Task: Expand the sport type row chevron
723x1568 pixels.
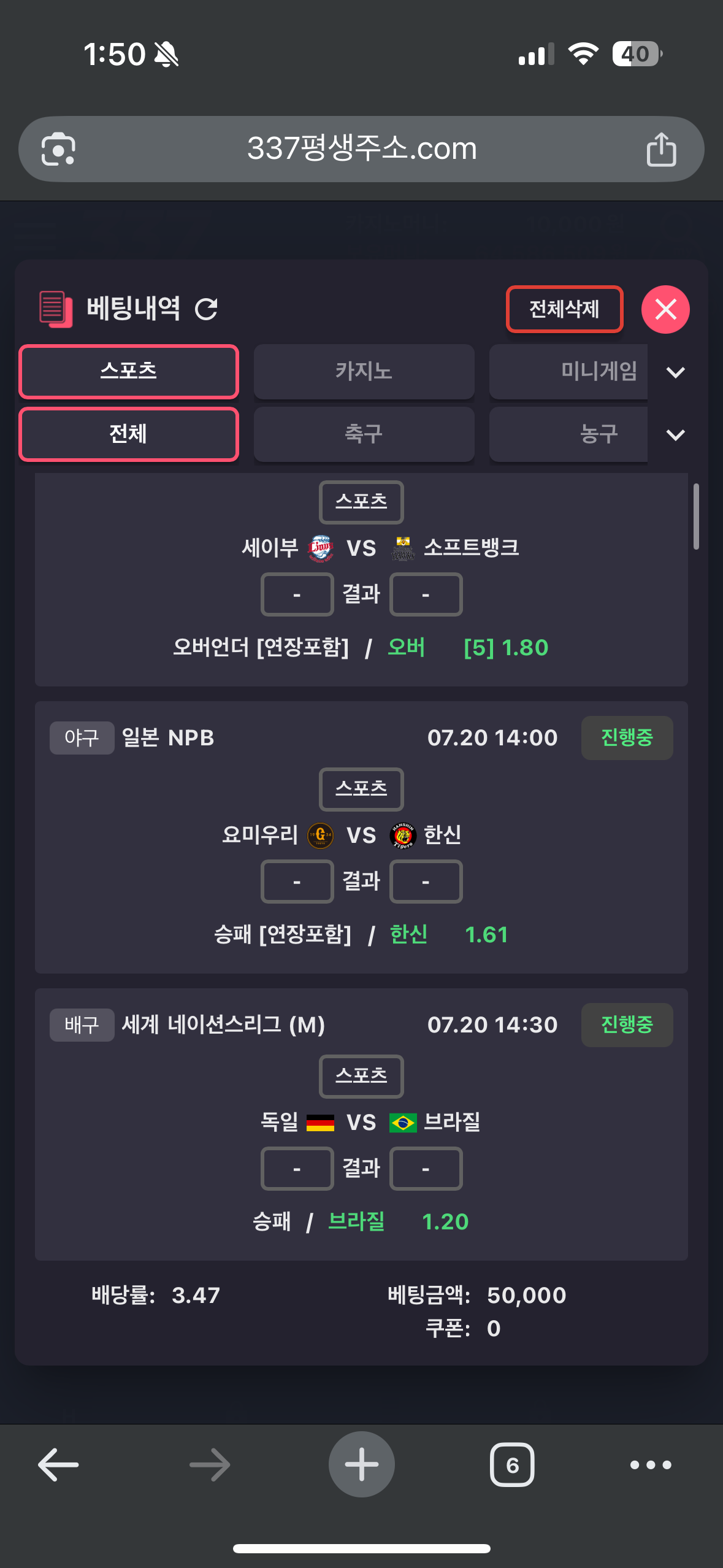Action: (x=675, y=435)
